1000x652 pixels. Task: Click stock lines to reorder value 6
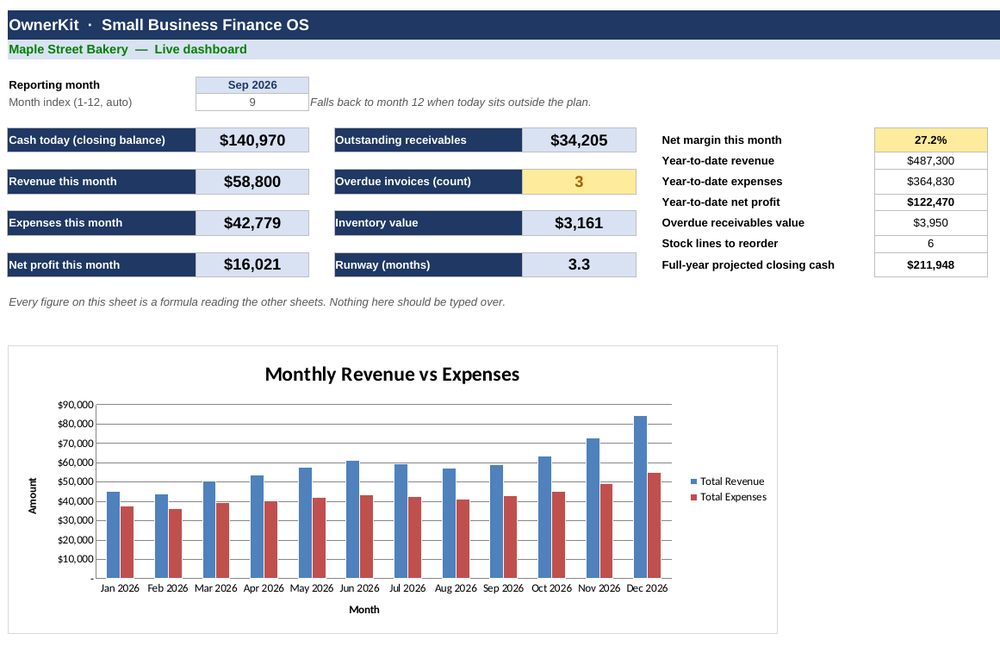(930, 243)
